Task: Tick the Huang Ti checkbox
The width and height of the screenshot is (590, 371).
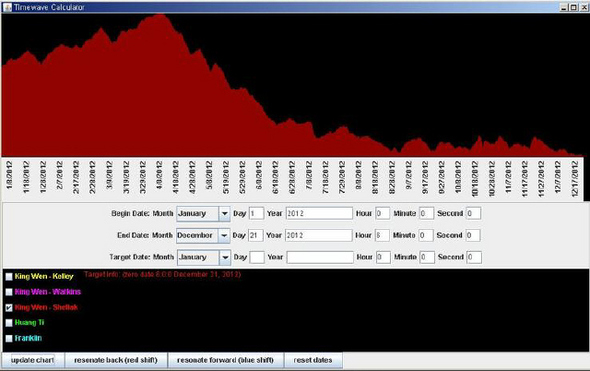Action: click(x=9, y=323)
